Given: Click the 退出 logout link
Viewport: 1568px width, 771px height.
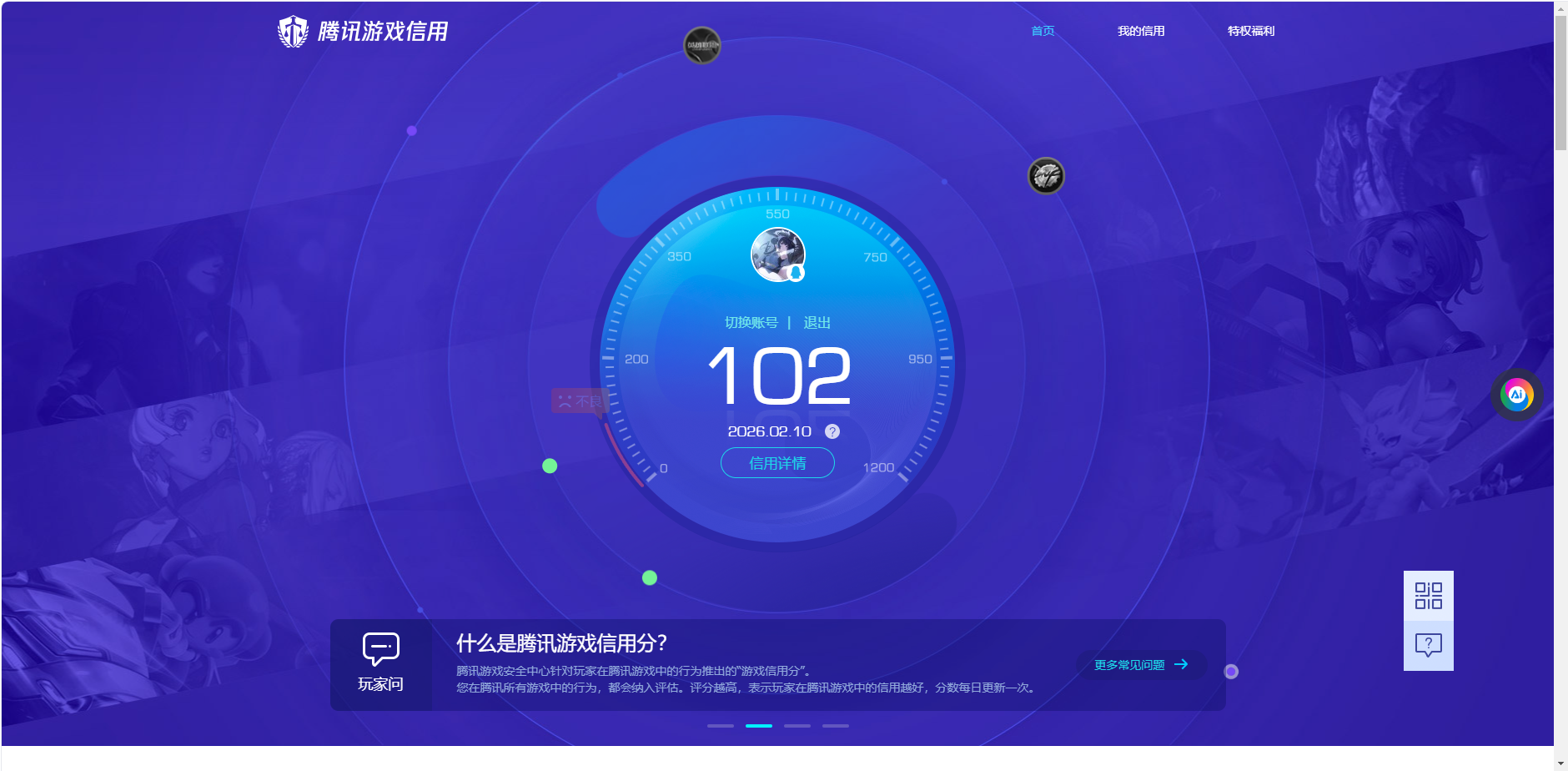Looking at the screenshot, I should [x=817, y=323].
